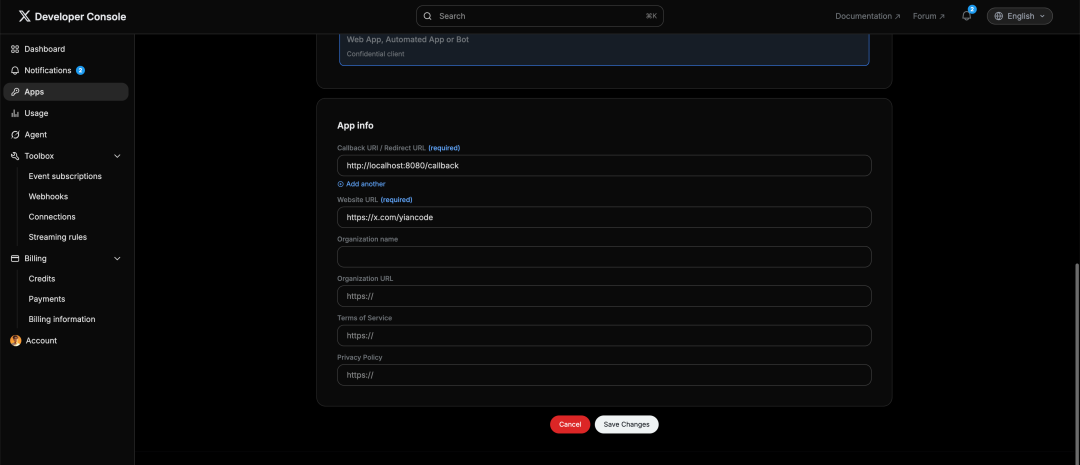Collapse the Billing section chevron
The height and width of the screenshot is (465, 1080).
(117, 258)
